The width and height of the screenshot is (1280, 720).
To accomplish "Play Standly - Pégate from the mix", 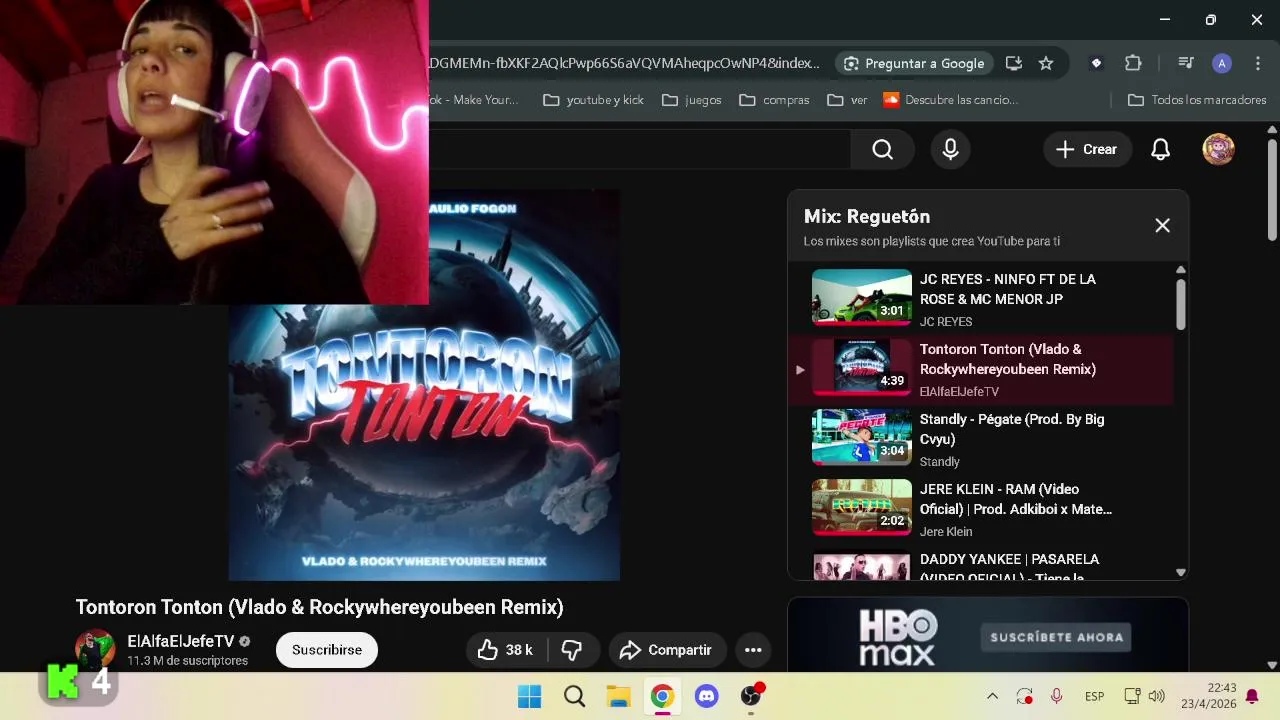I will (x=980, y=439).
